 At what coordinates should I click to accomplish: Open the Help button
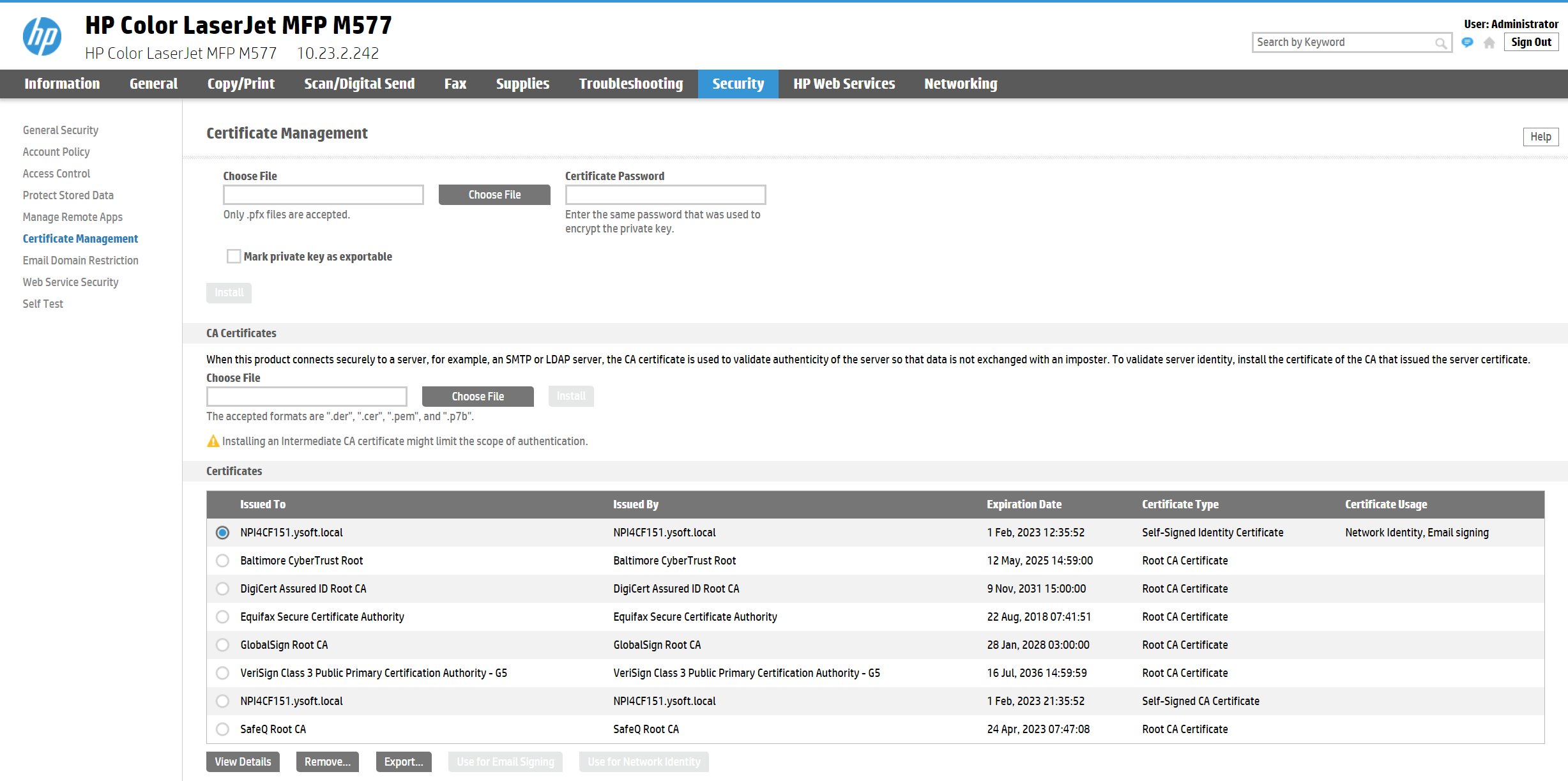(1540, 137)
